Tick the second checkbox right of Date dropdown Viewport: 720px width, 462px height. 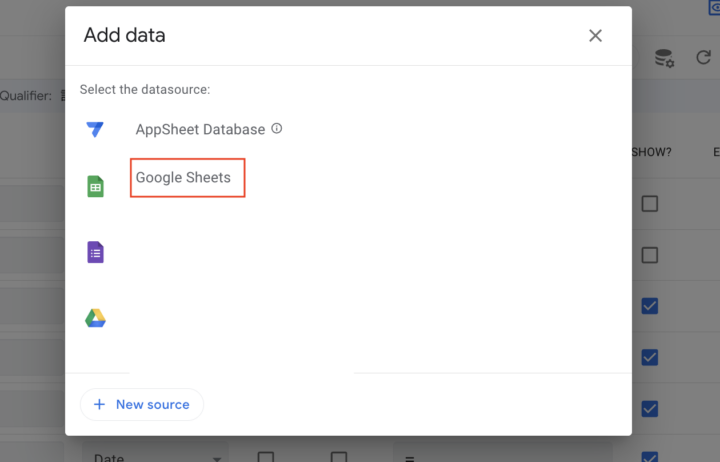point(339,457)
